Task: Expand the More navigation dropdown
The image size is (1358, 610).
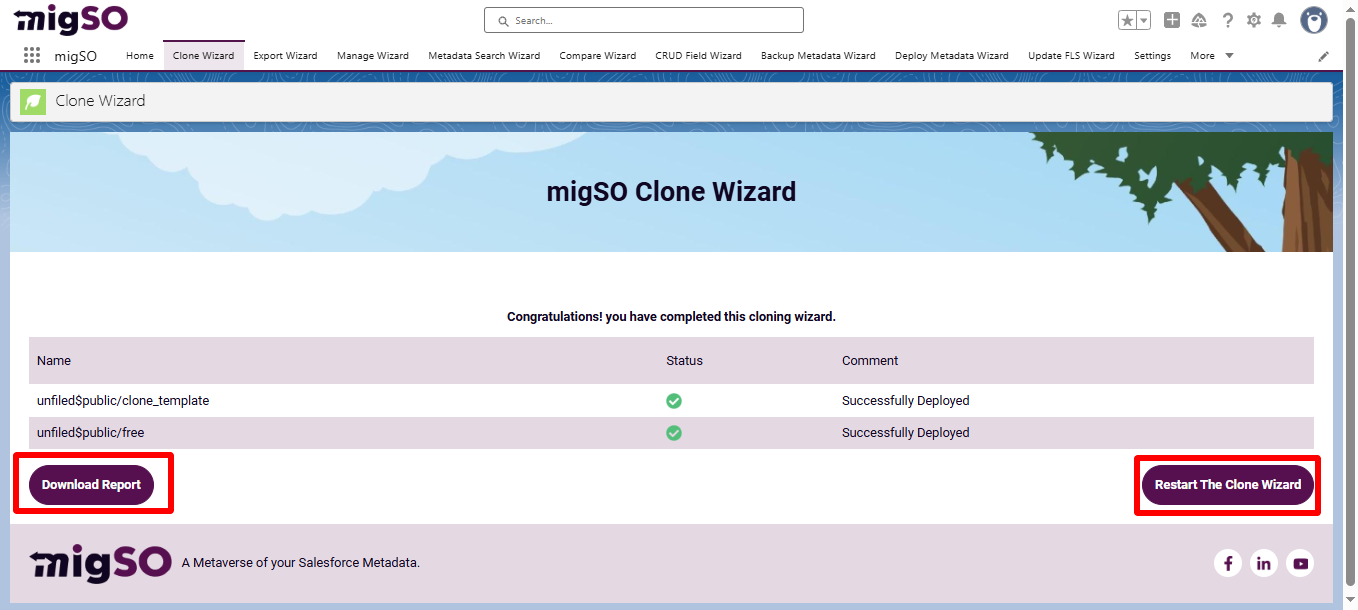Action: tap(1212, 56)
